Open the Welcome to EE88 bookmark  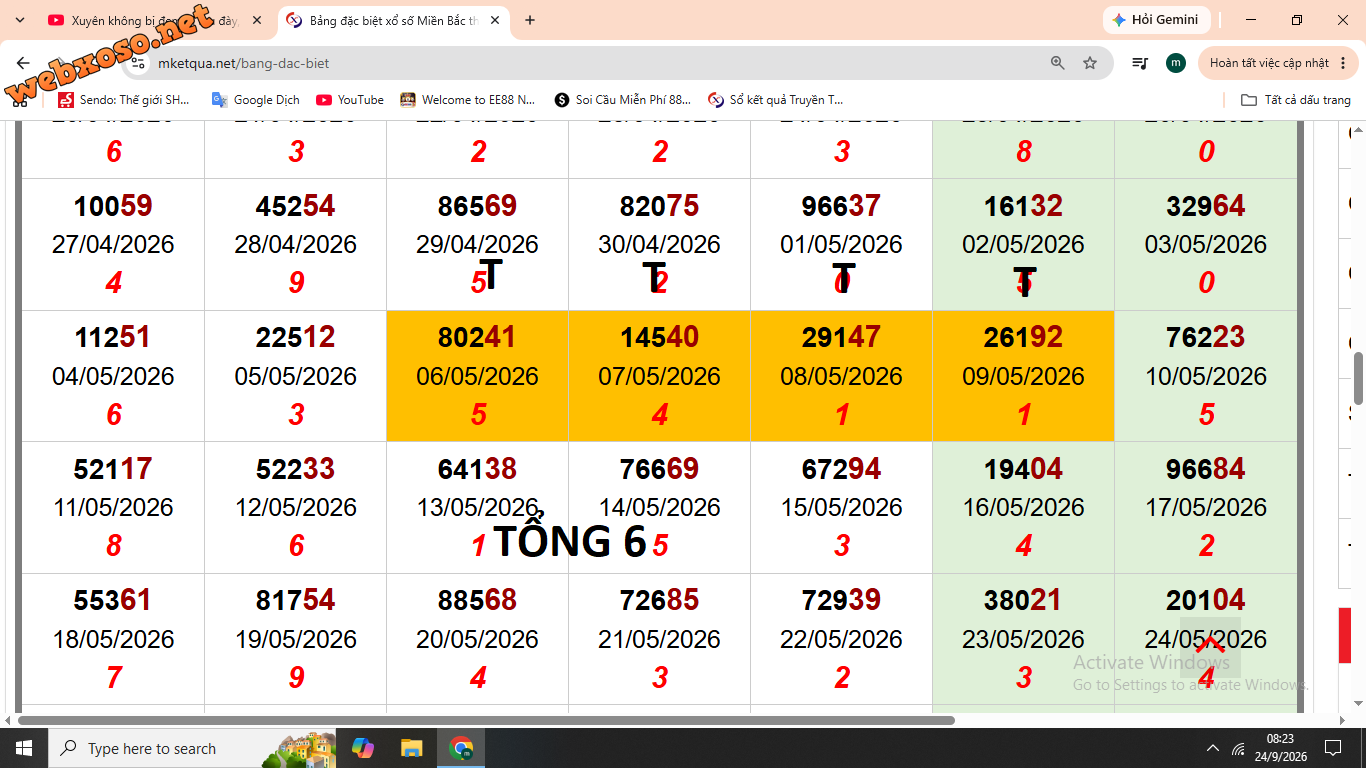click(x=468, y=100)
